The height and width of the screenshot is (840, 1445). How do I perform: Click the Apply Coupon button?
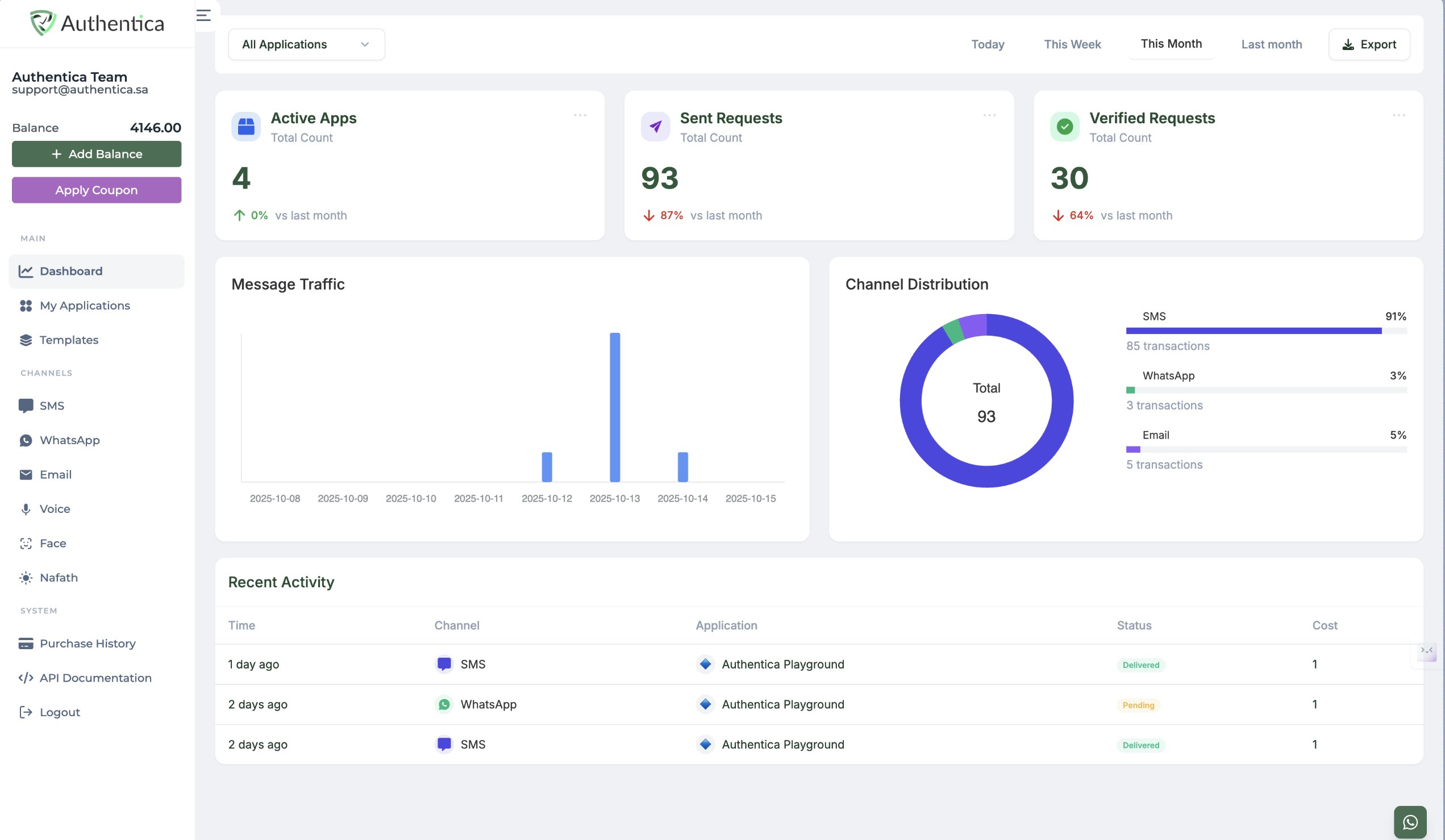pos(97,190)
